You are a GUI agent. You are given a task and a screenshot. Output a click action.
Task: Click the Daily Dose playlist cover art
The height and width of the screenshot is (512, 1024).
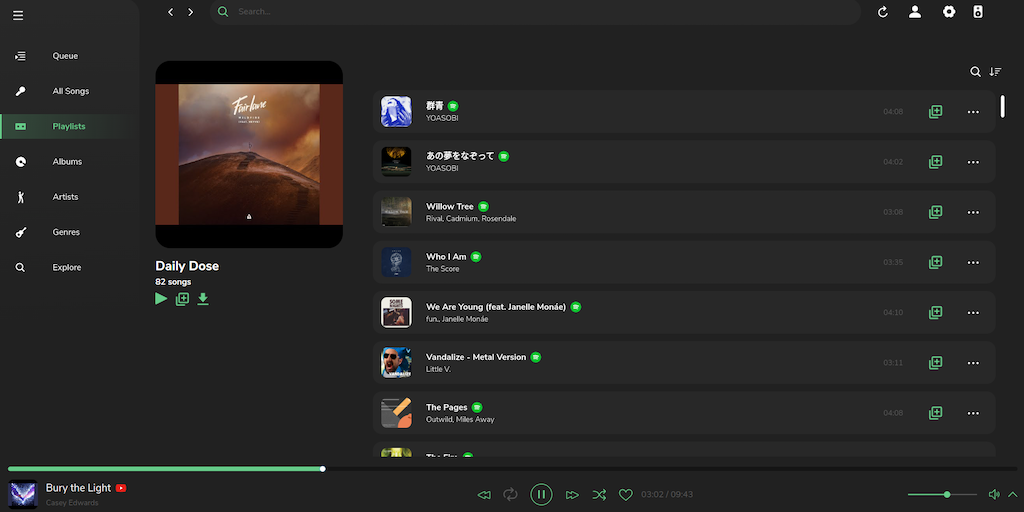[x=249, y=154]
